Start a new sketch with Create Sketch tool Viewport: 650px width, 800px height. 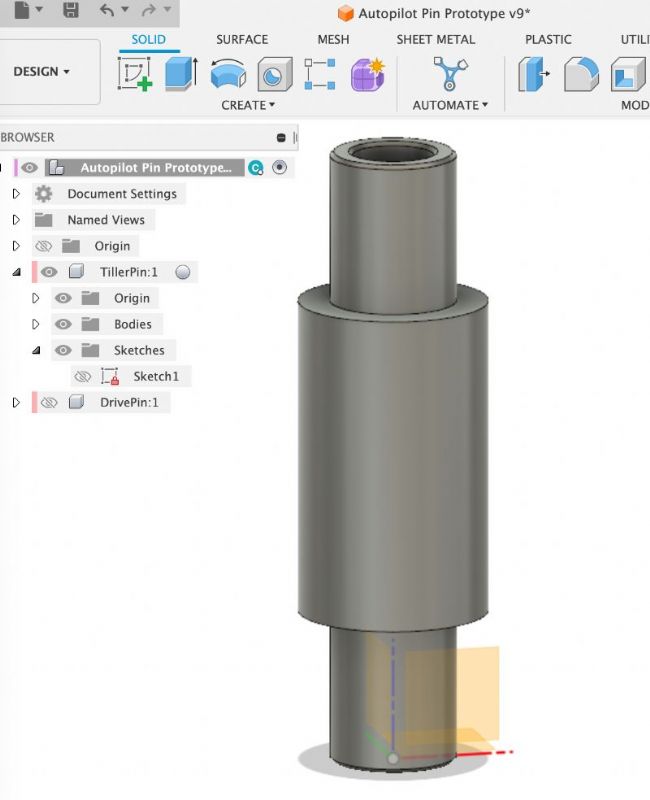(135, 75)
